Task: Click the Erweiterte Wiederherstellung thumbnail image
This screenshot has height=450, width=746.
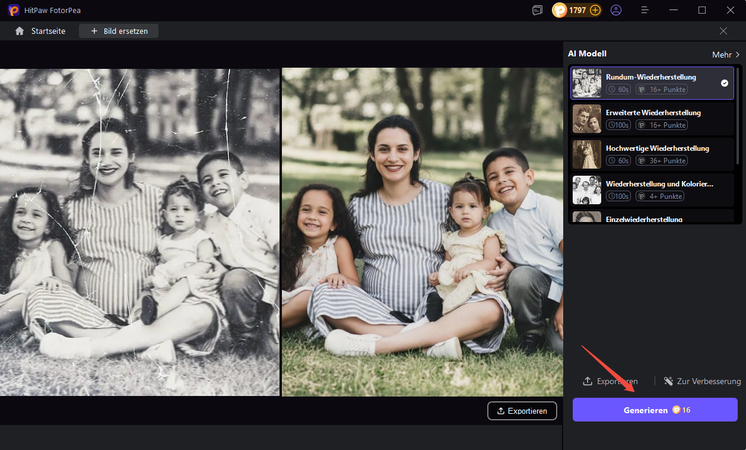Action: tap(587, 118)
